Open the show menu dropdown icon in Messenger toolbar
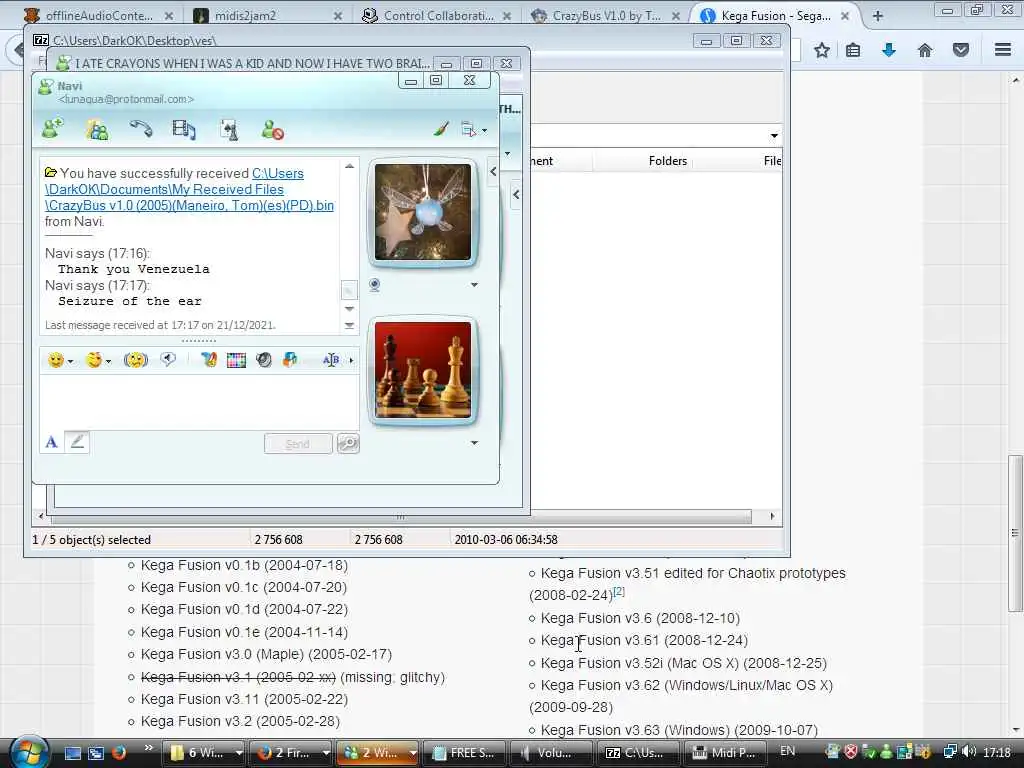This screenshot has height=768, width=1024. pos(474,129)
